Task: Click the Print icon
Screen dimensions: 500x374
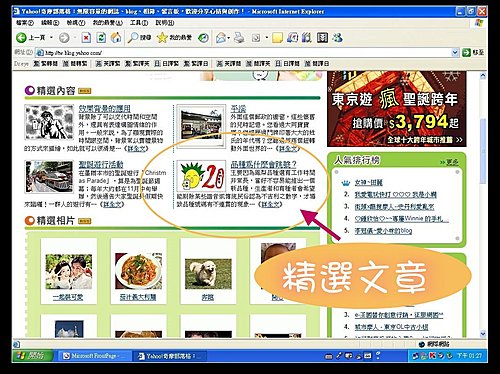Action: [239, 38]
